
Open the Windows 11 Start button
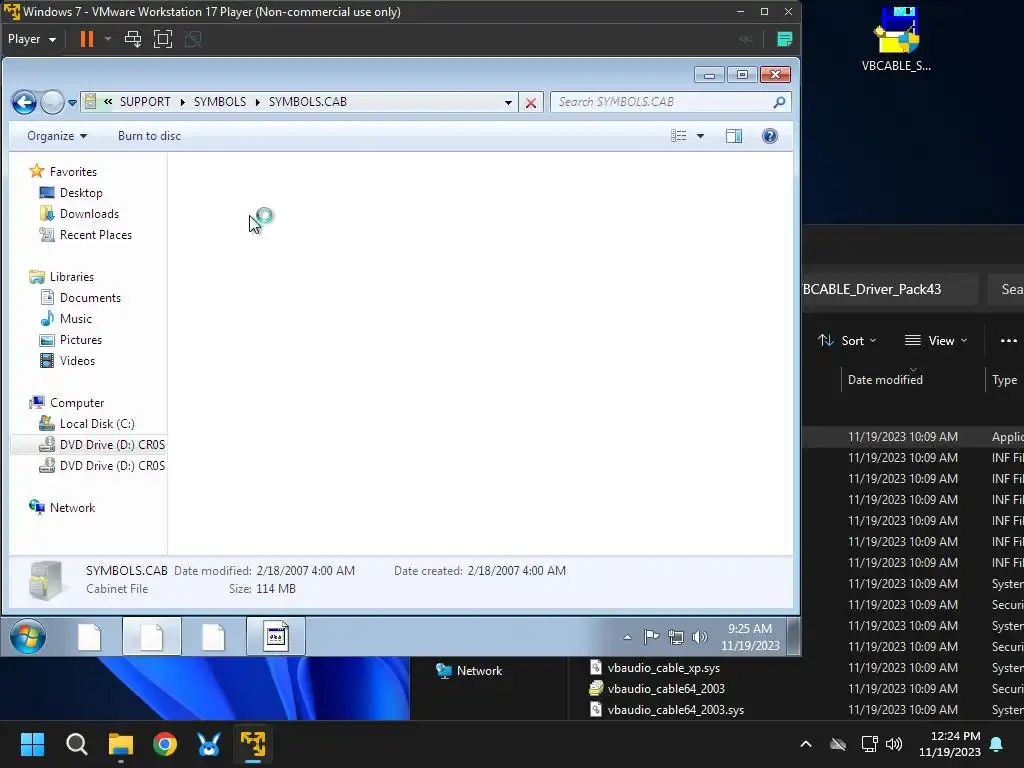(x=32, y=744)
